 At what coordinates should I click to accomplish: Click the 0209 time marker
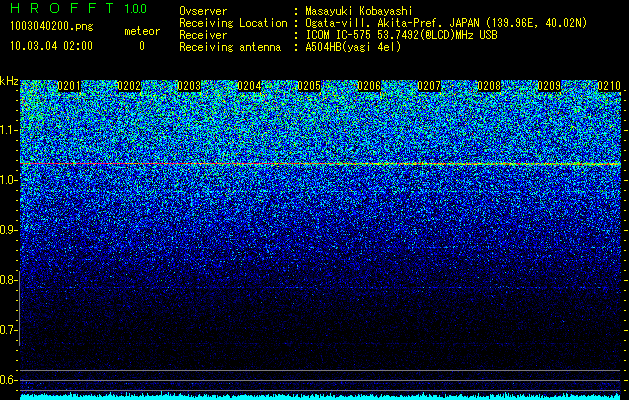click(549, 86)
